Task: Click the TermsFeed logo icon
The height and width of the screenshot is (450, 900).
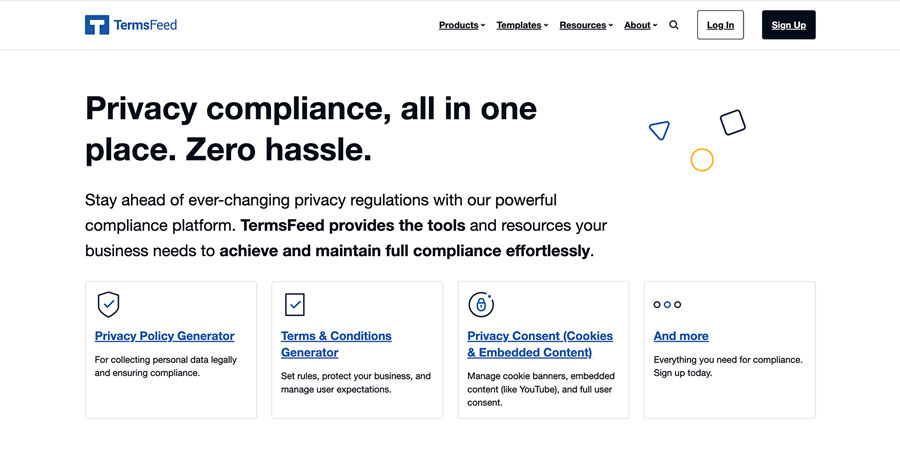Action: click(x=97, y=25)
